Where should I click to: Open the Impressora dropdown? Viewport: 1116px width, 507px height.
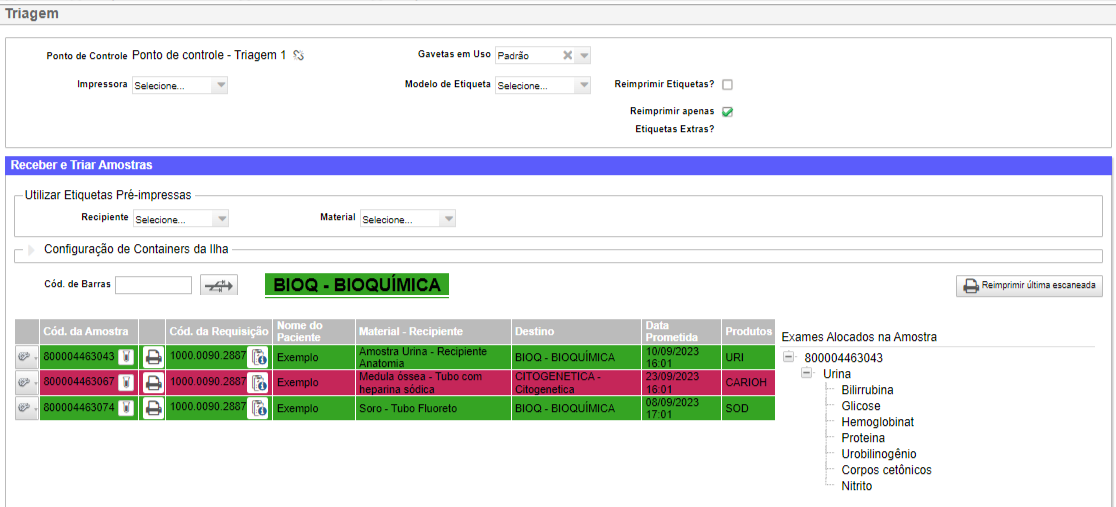(x=180, y=86)
